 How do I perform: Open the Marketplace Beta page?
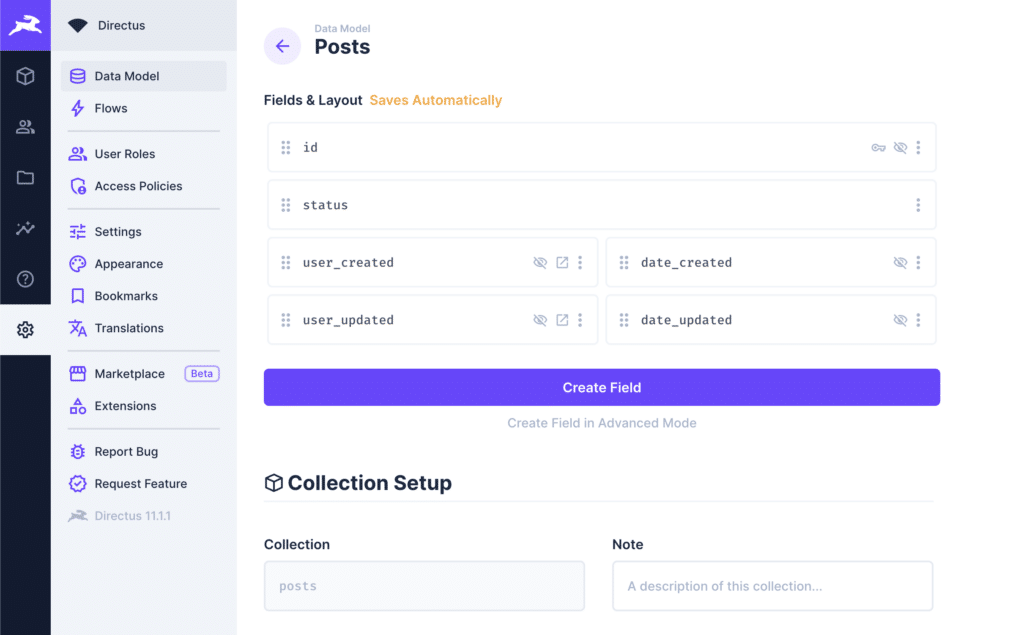(130, 374)
